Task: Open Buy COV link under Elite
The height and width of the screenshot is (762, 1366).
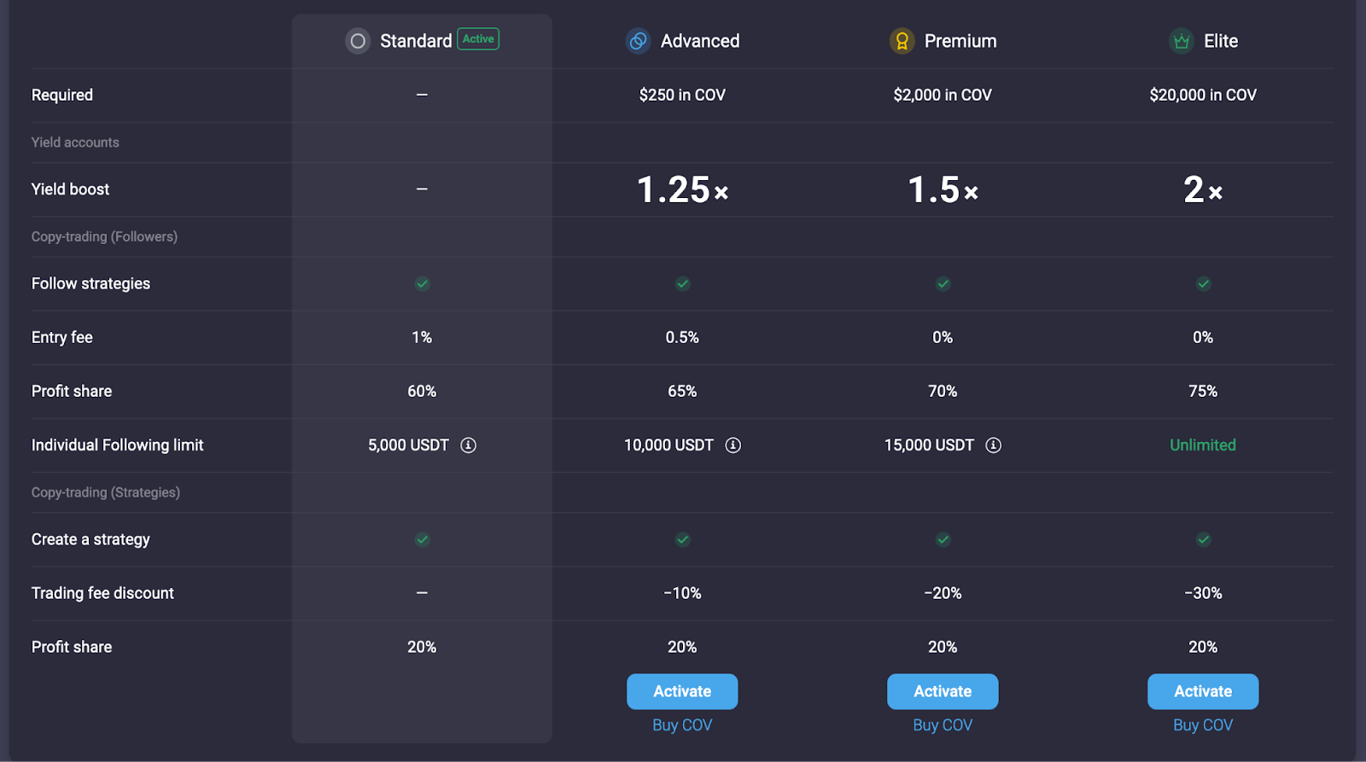Action: (x=1203, y=724)
